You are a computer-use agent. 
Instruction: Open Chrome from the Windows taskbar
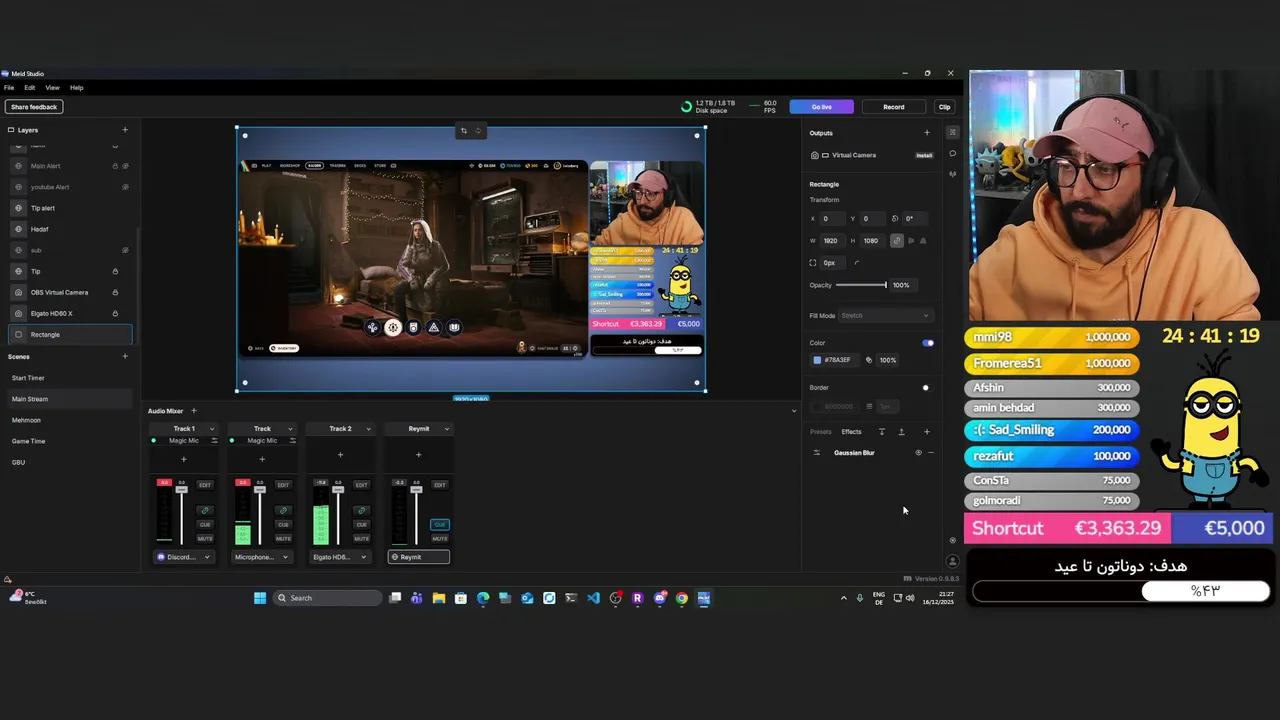[682, 598]
